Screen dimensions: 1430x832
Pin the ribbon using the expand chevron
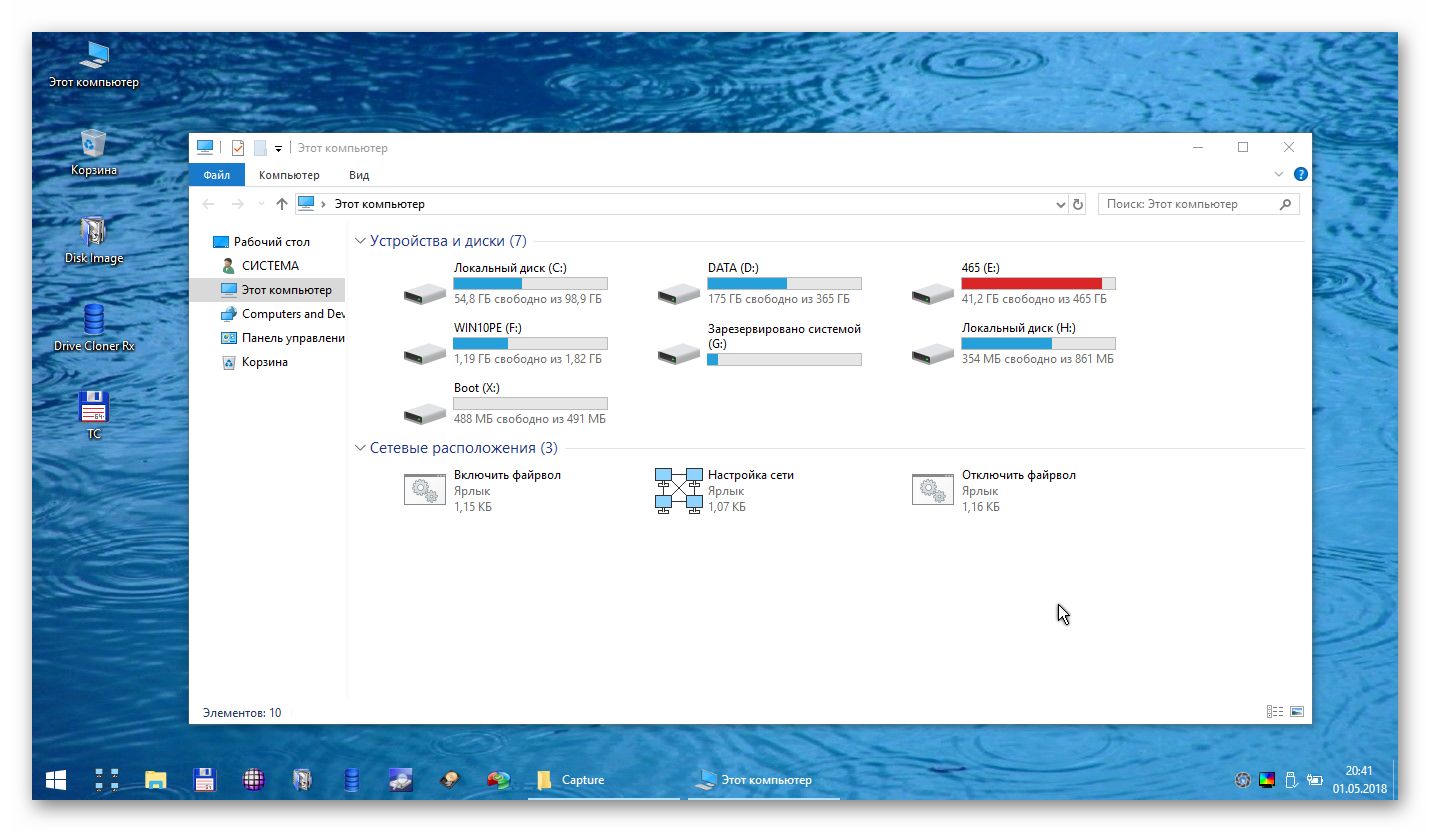pos(1277,173)
